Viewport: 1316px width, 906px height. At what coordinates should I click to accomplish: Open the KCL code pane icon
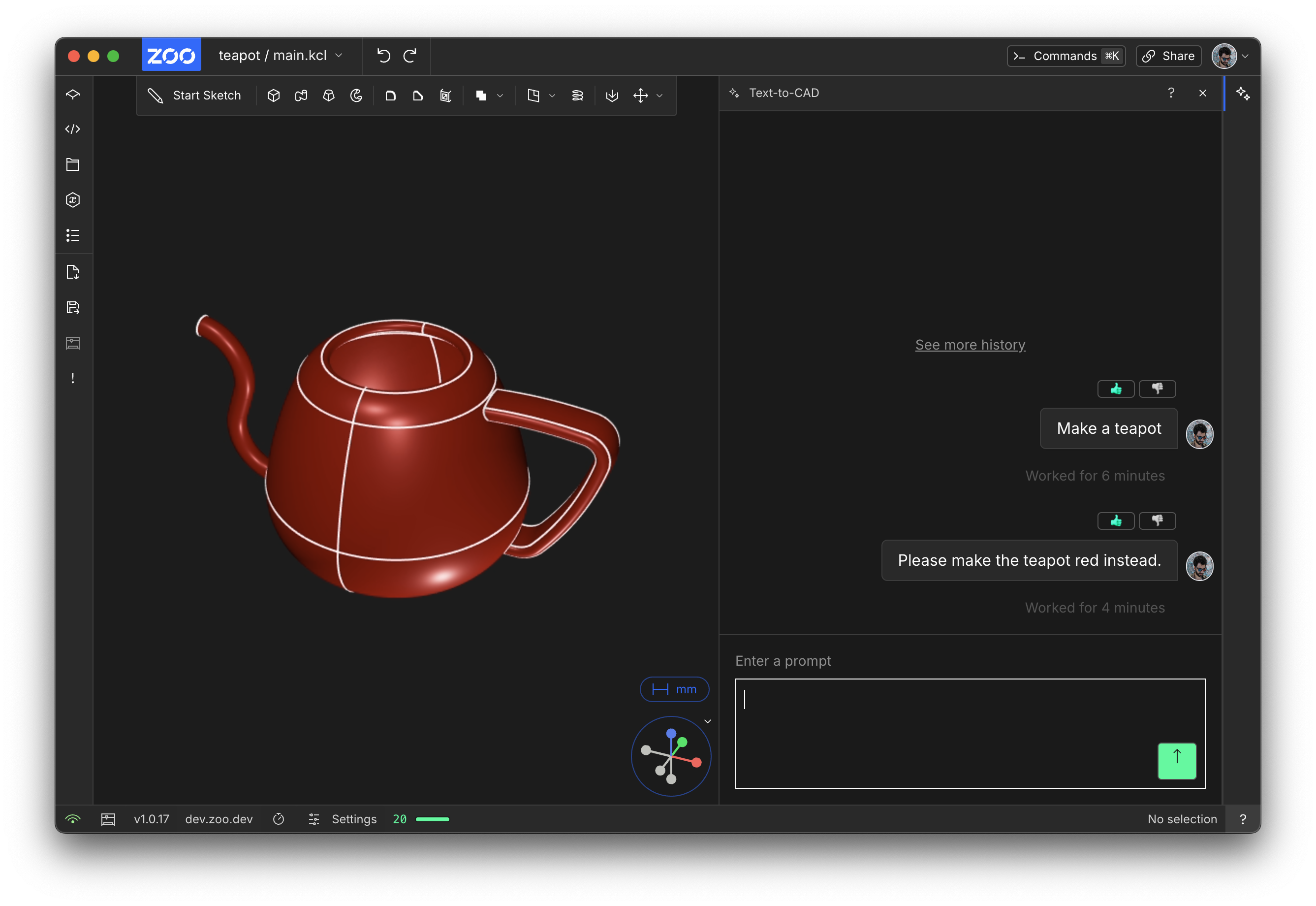(x=73, y=129)
